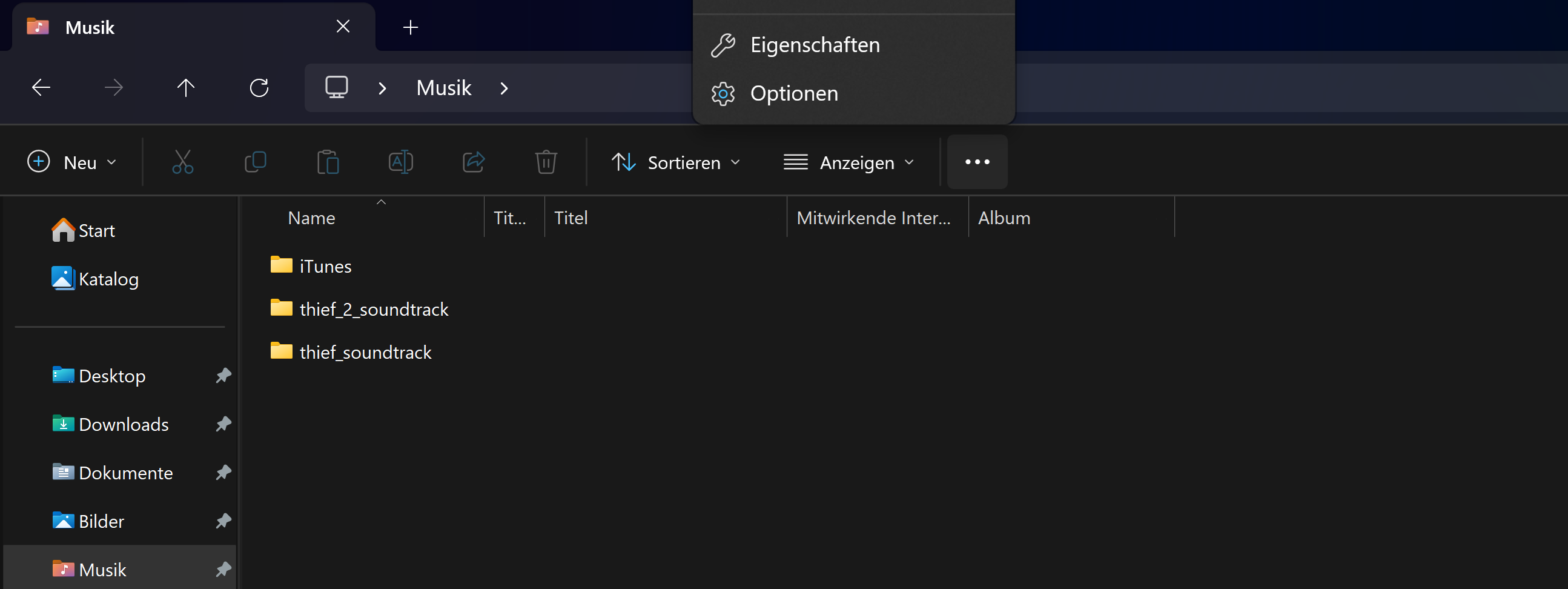Click the Share icon in toolbar
This screenshot has height=589, width=1568.
pos(474,162)
